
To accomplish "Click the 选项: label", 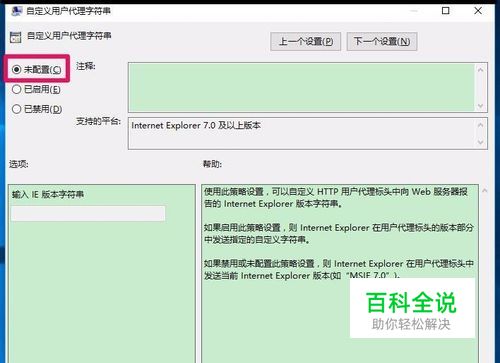I will 19,164.
